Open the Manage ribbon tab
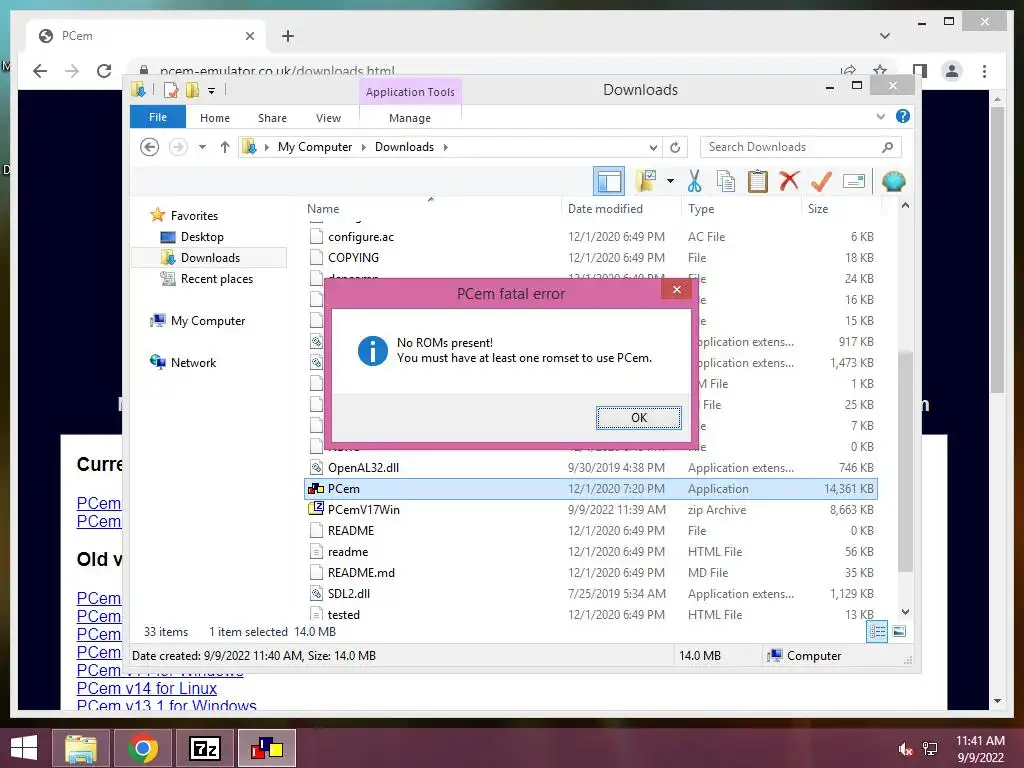This screenshot has height=768, width=1024. 409,118
